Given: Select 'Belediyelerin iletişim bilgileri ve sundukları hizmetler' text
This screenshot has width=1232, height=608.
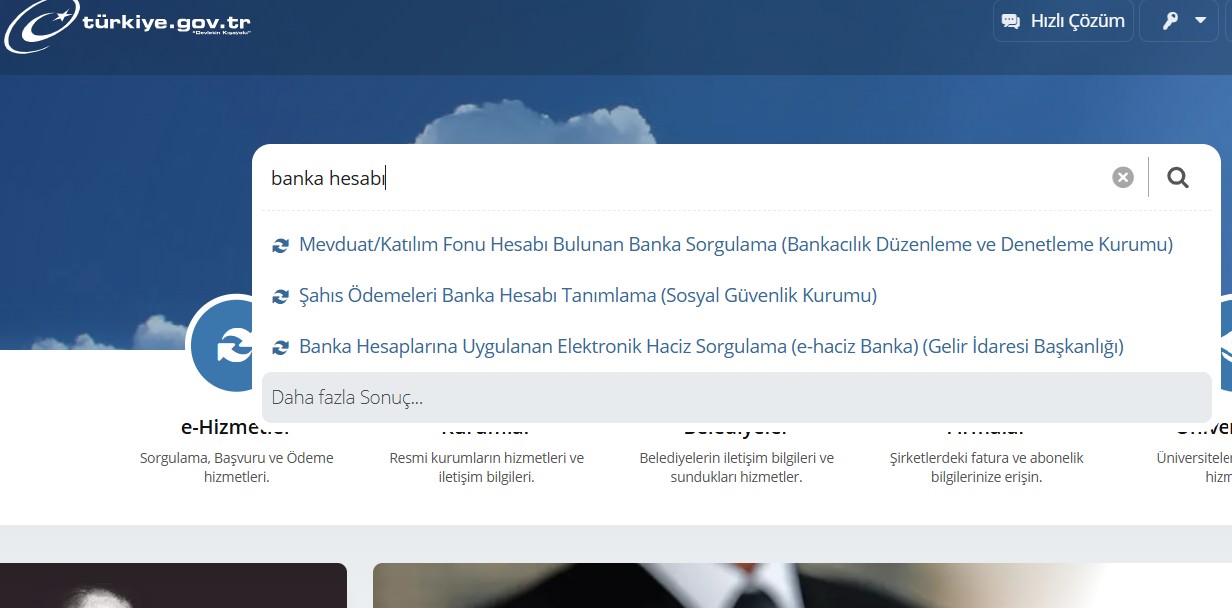Looking at the screenshot, I should (x=736, y=467).
